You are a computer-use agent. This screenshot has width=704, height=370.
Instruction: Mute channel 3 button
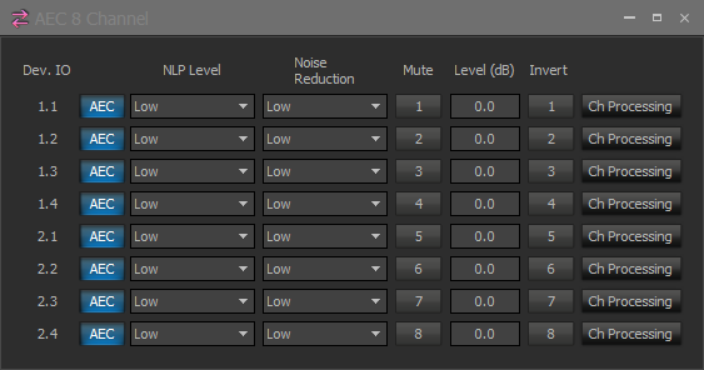(418, 171)
